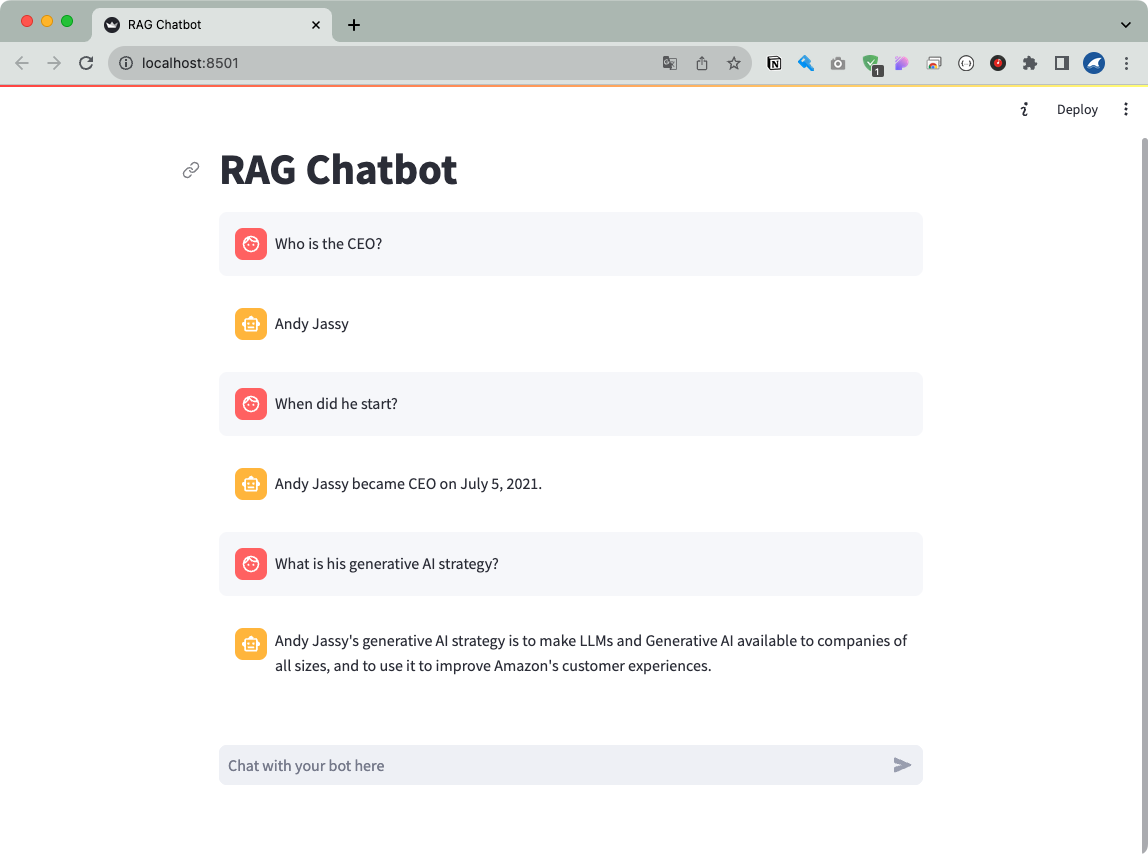Expand the tab search dropdown arrow
This screenshot has height=855, width=1148.
click(x=1125, y=25)
